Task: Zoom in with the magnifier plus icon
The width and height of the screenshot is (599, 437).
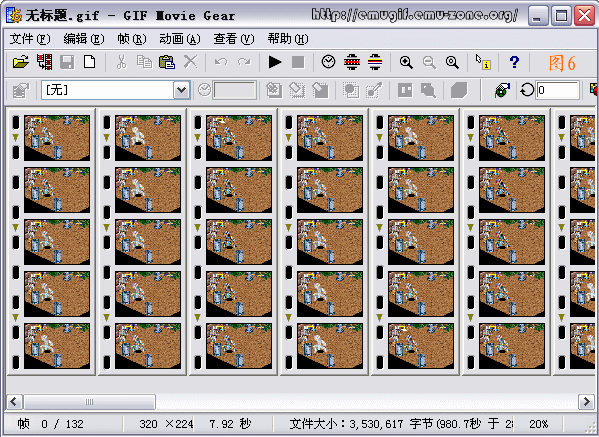Action: 406,62
